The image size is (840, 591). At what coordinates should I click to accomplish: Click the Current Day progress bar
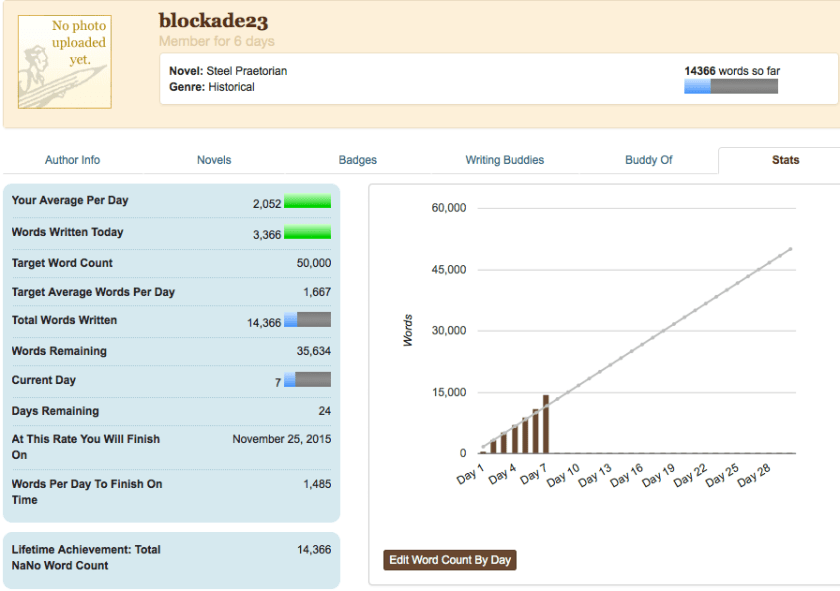click(x=309, y=380)
